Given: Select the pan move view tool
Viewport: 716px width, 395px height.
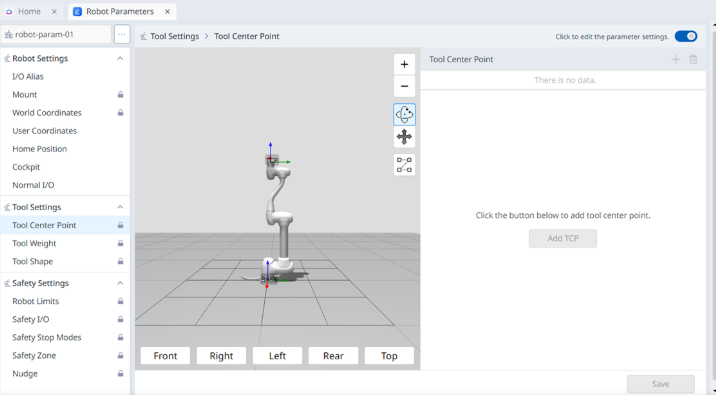Looking at the screenshot, I should pos(404,137).
